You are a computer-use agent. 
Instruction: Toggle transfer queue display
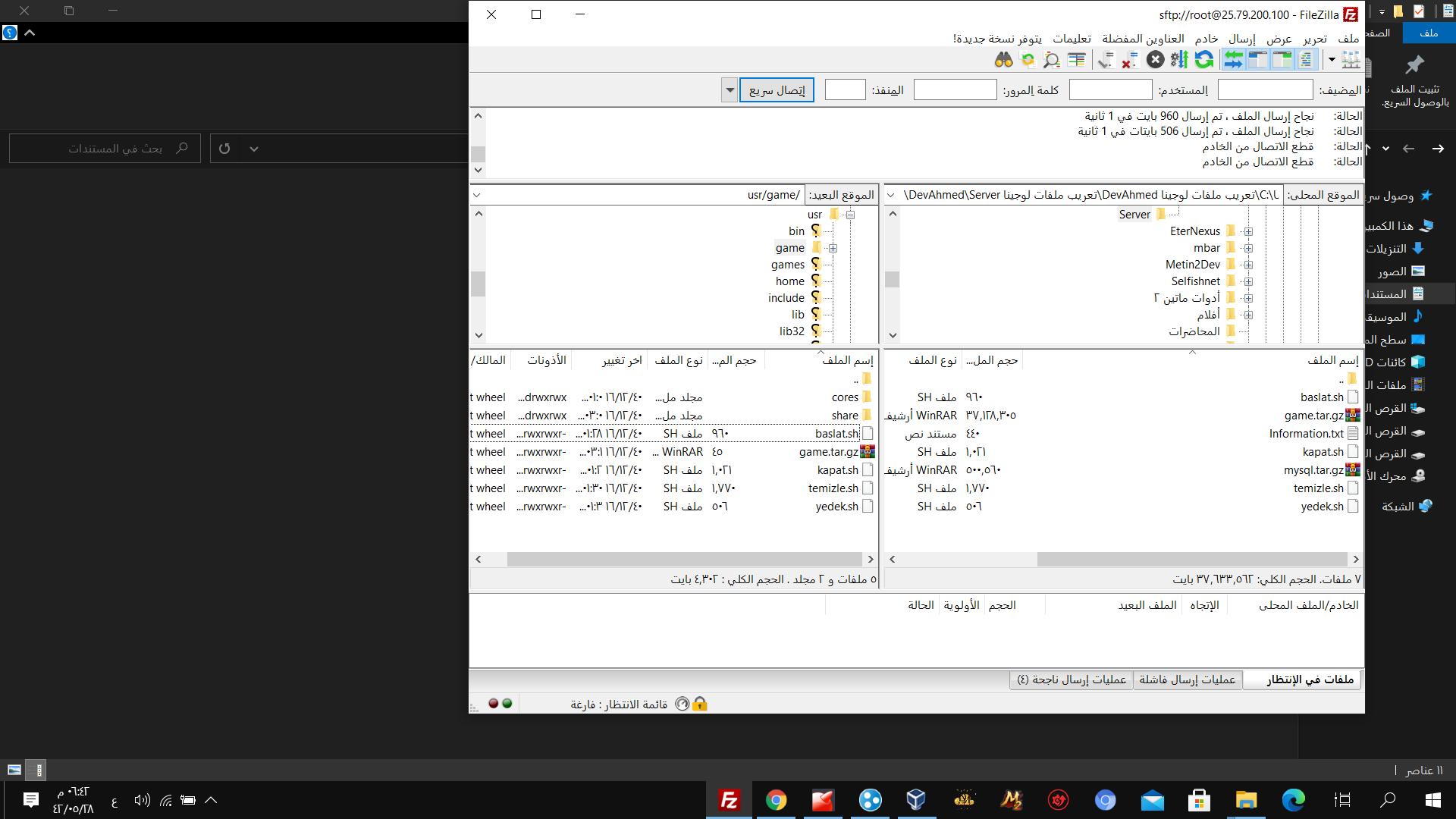1234,59
